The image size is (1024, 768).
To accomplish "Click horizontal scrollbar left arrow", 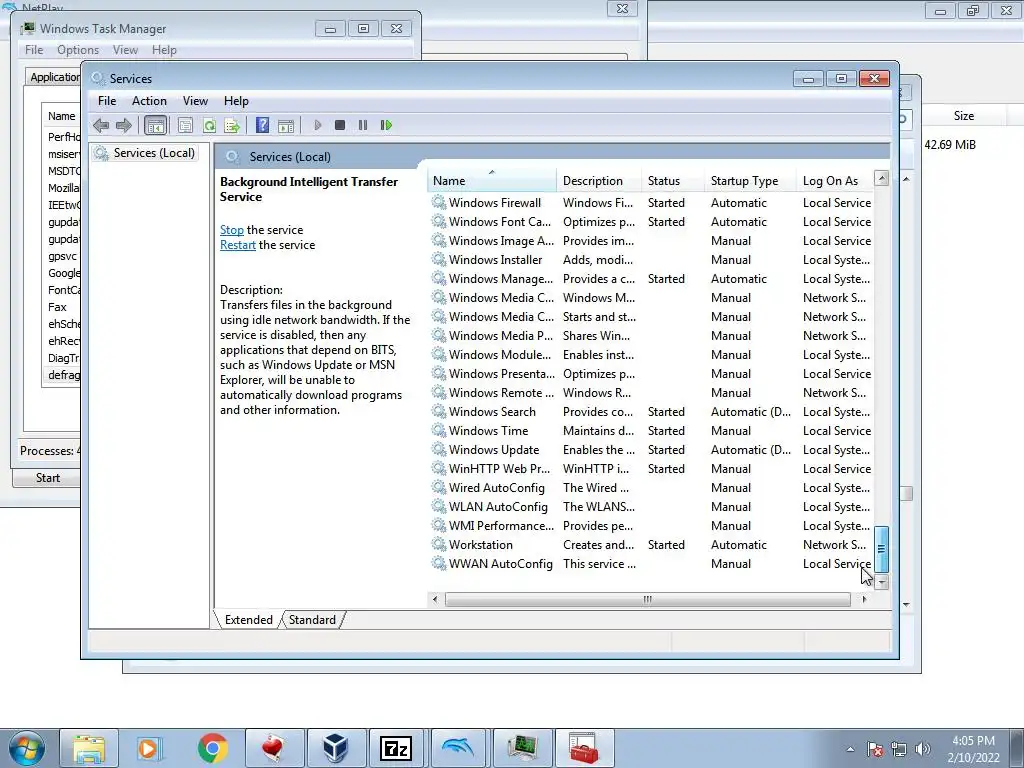I will tap(436, 600).
